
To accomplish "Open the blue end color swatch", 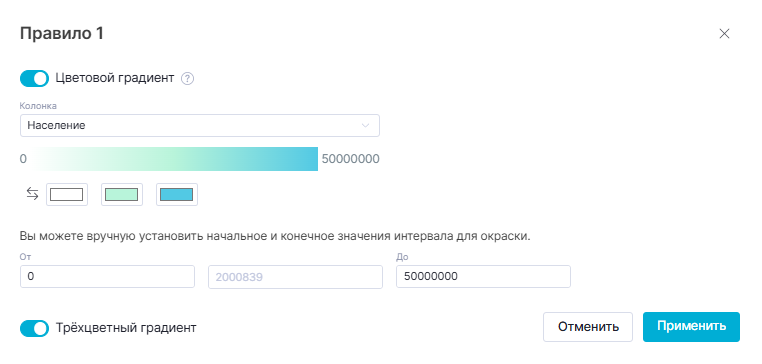I will (x=177, y=194).
